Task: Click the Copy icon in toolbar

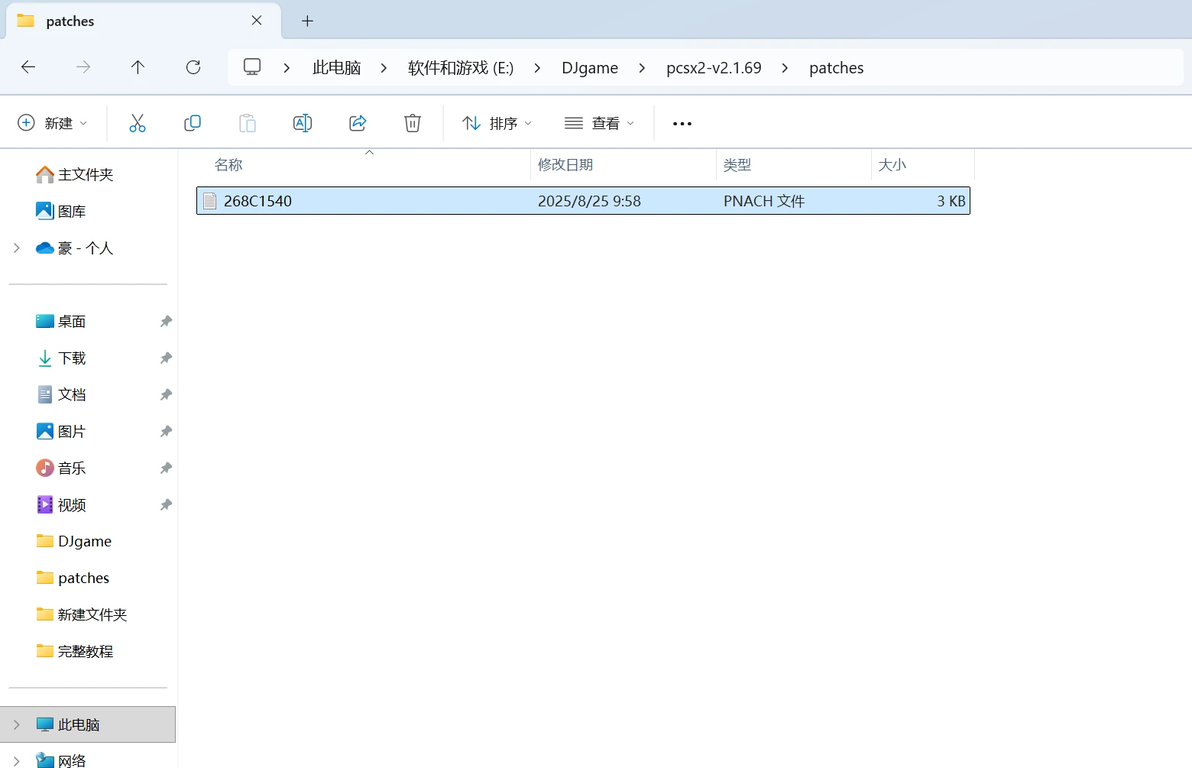Action: 192,123
